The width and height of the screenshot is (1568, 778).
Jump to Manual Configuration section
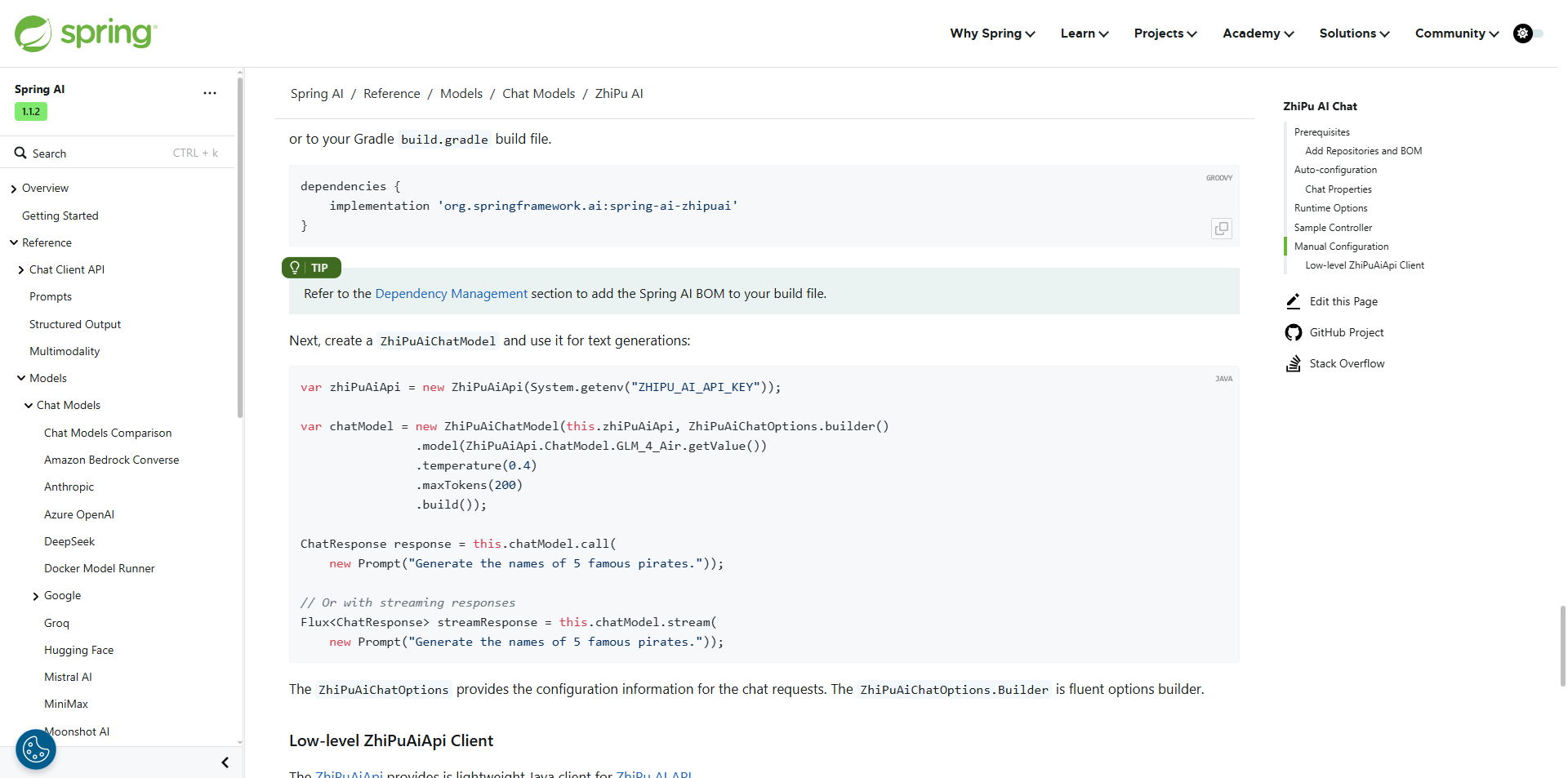[x=1342, y=247]
